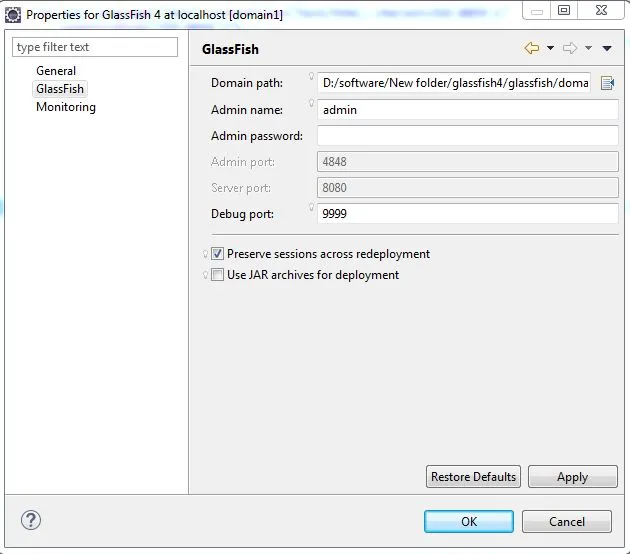Click the hint bulb icon near Admin name
Viewport: 630px width, 554px height.
click(311, 103)
